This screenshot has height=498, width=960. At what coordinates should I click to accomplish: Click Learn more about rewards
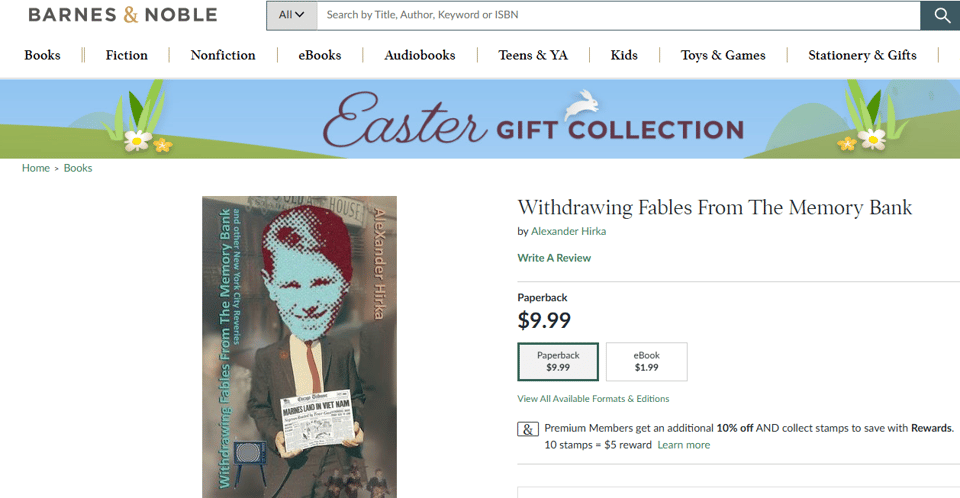tap(684, 445)
